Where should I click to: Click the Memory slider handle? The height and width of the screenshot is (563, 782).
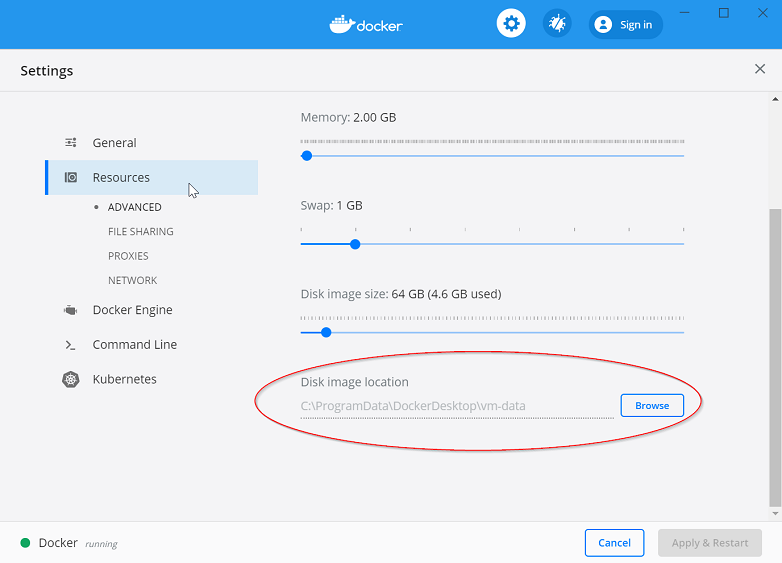(x=307, y=156)
